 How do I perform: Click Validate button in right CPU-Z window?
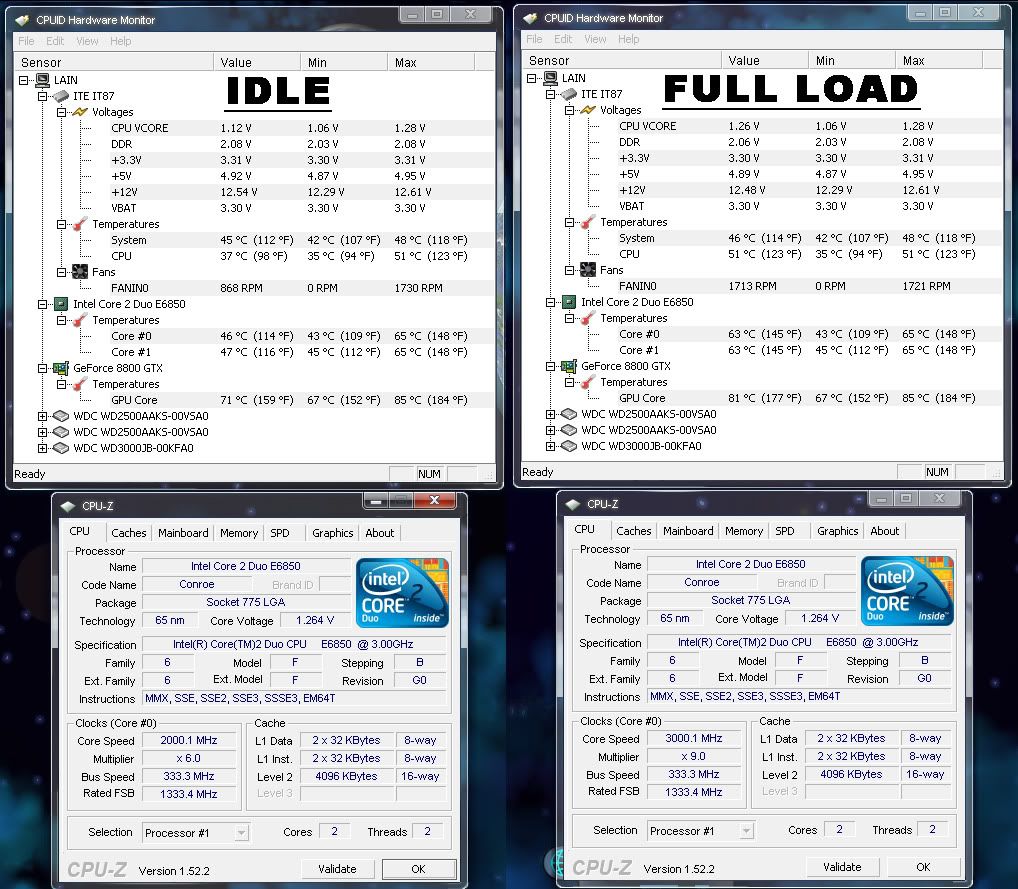point(843,867)
